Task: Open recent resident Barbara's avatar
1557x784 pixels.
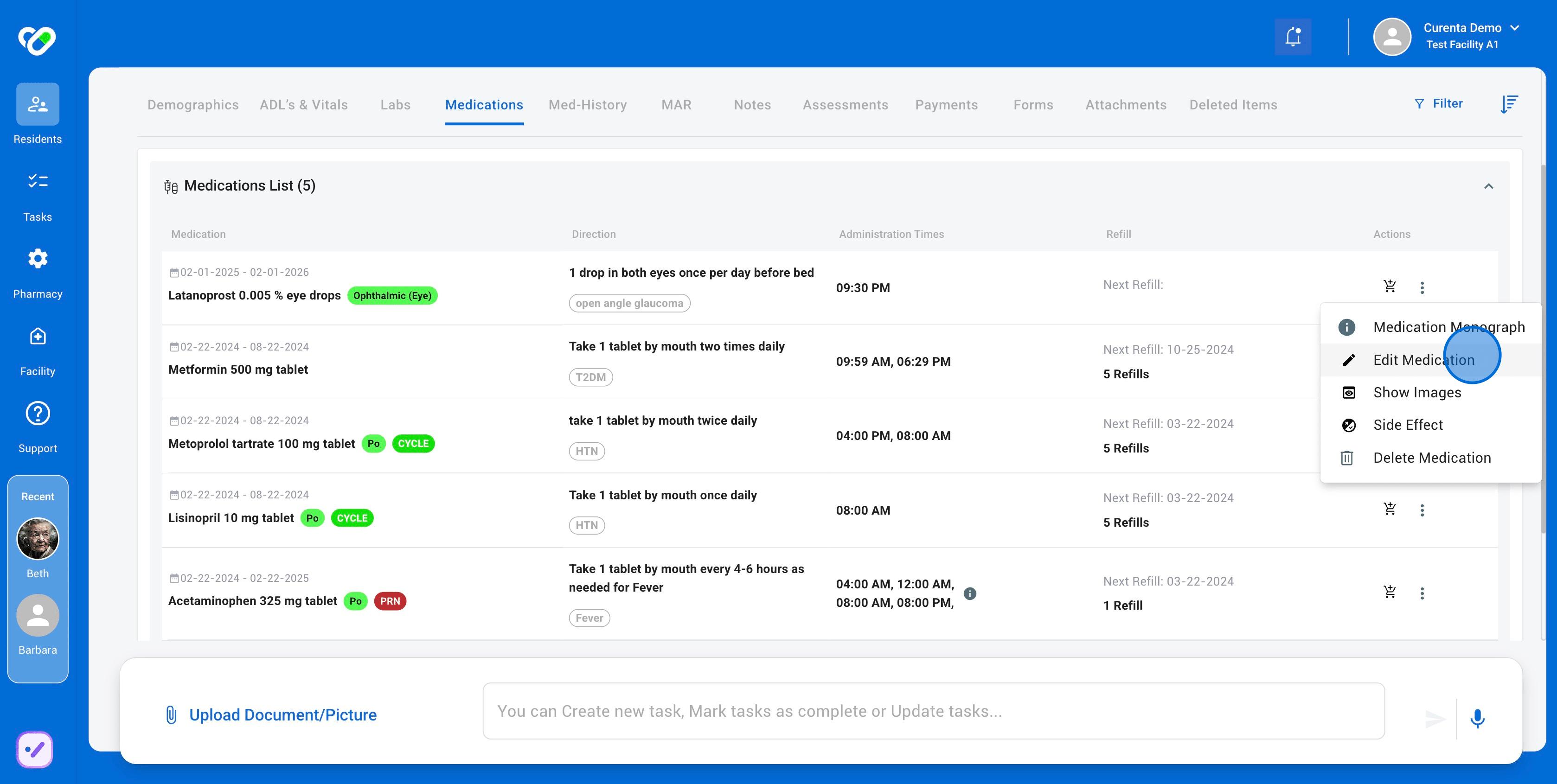Action: point(38,616)
